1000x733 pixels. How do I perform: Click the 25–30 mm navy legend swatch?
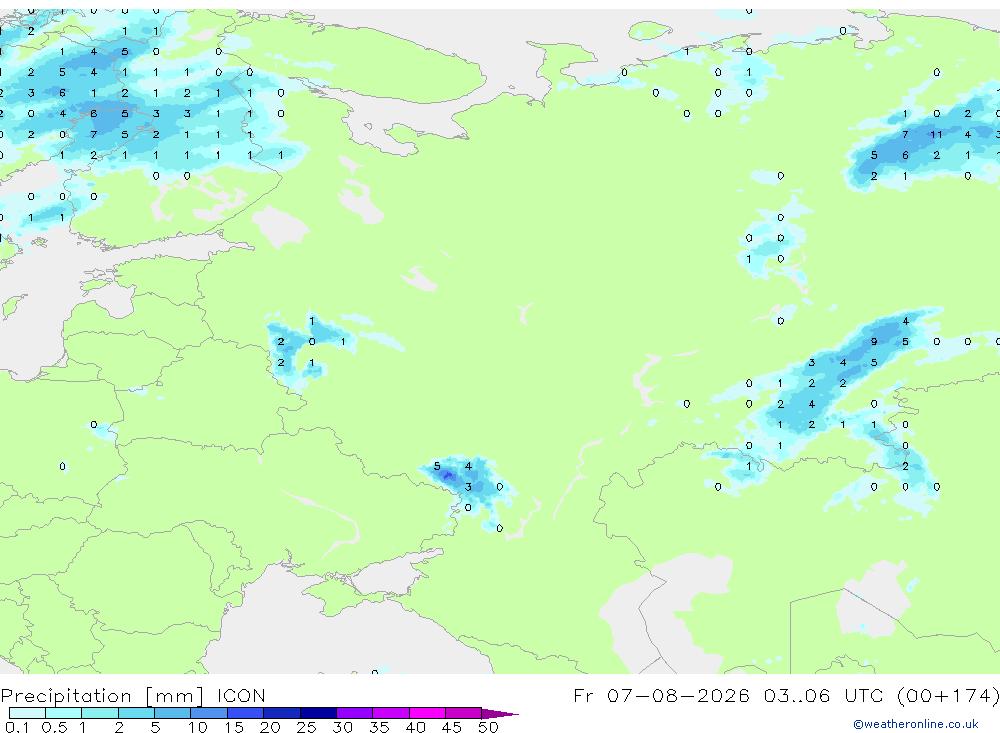[318, 713]
